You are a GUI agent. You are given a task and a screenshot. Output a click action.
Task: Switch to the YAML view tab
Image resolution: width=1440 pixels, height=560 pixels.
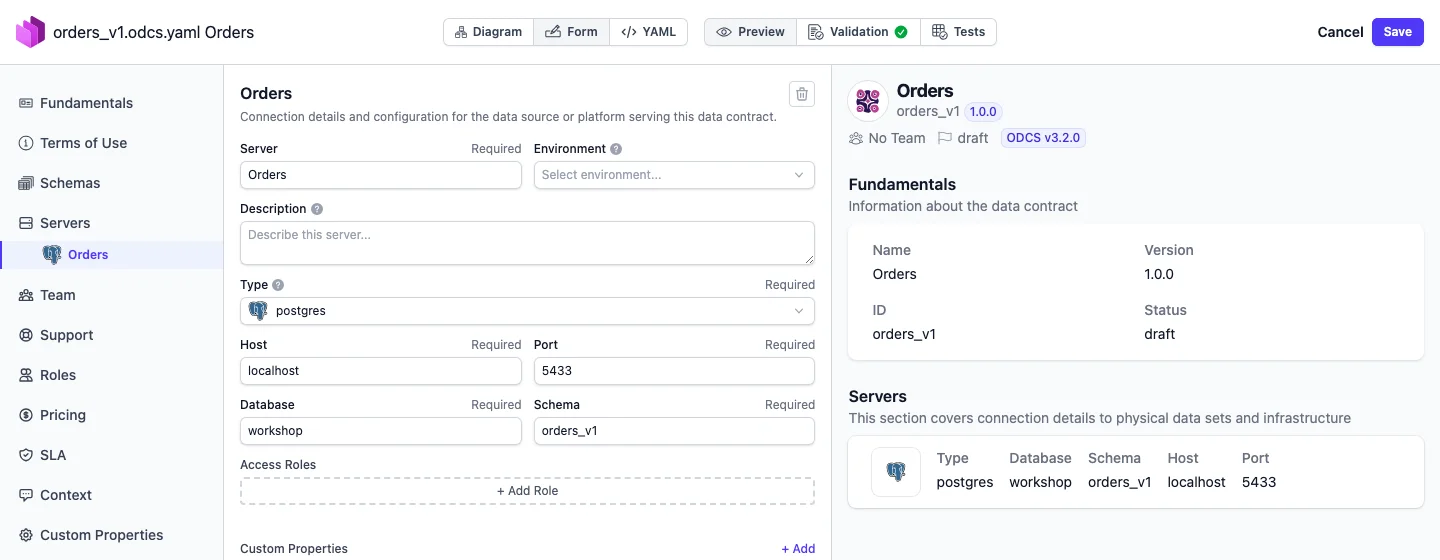[x=648, y=32]
